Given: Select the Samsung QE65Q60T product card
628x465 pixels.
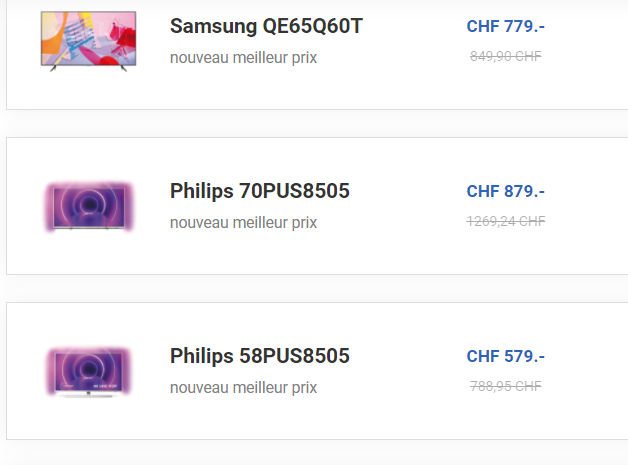Looking at the screenshot, I should tap(317, 55).
